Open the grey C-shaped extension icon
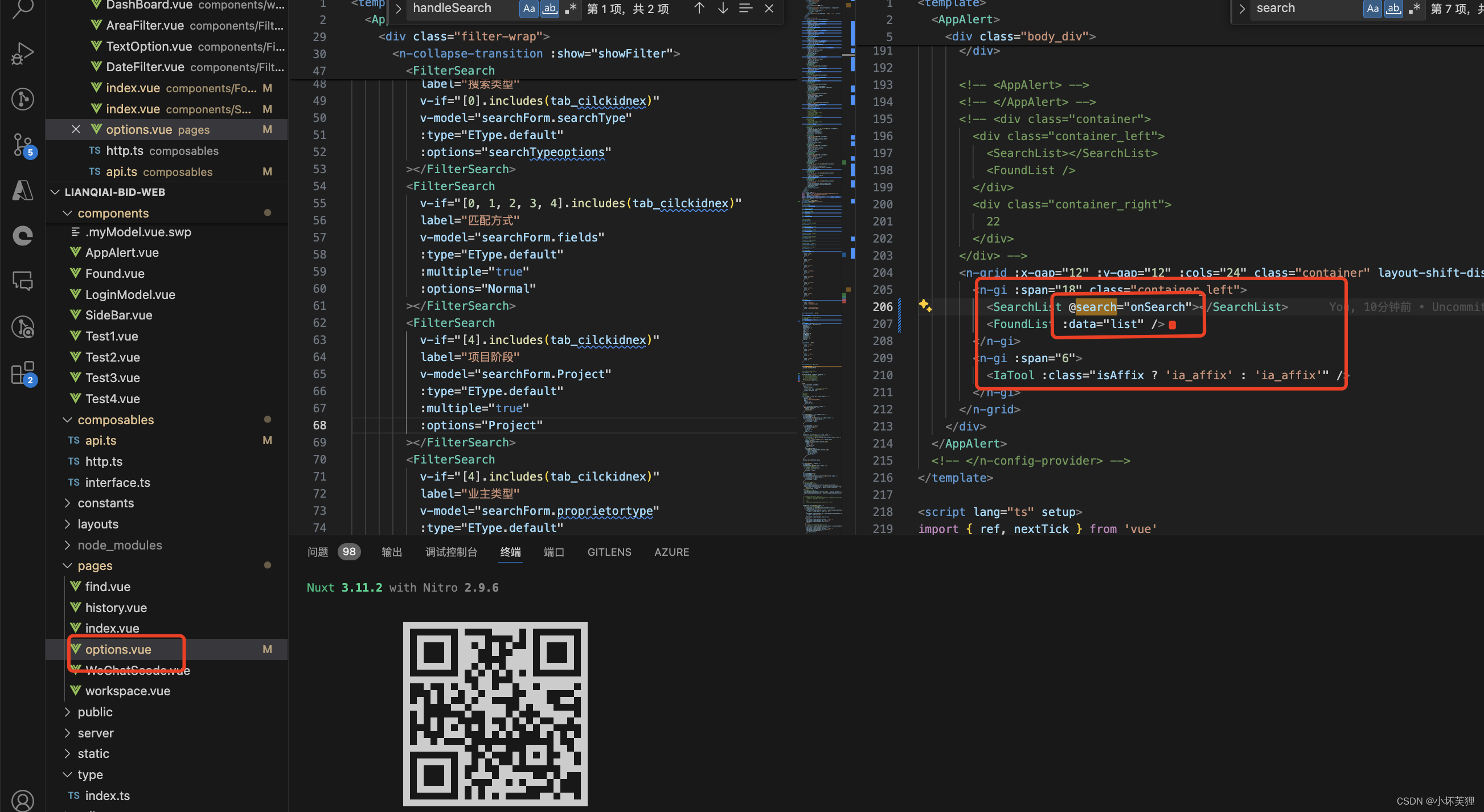1484x812 pixels. click(22, 235)
